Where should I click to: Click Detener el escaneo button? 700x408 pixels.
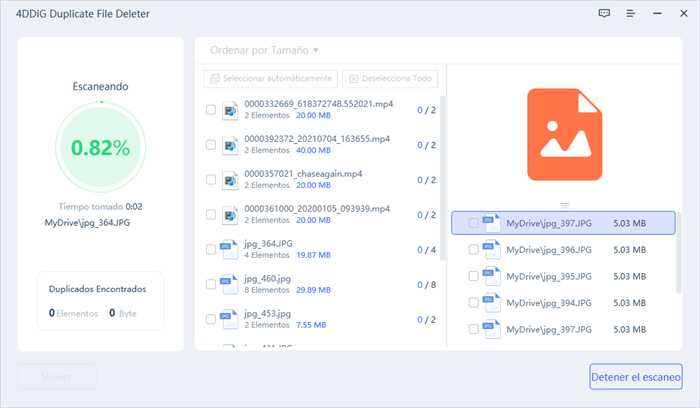point(636,377)
